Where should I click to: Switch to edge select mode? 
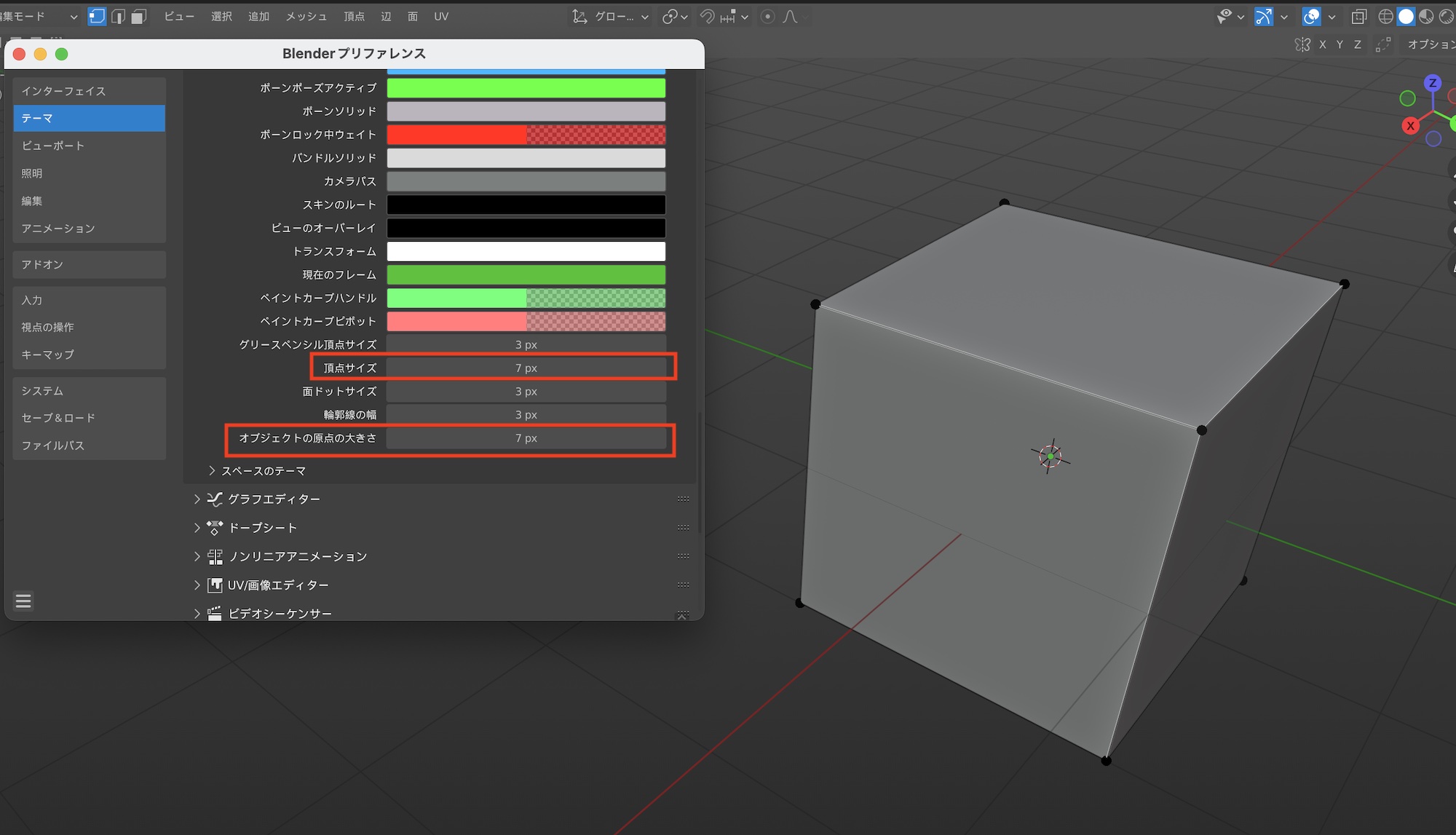(x=118, y=16)
